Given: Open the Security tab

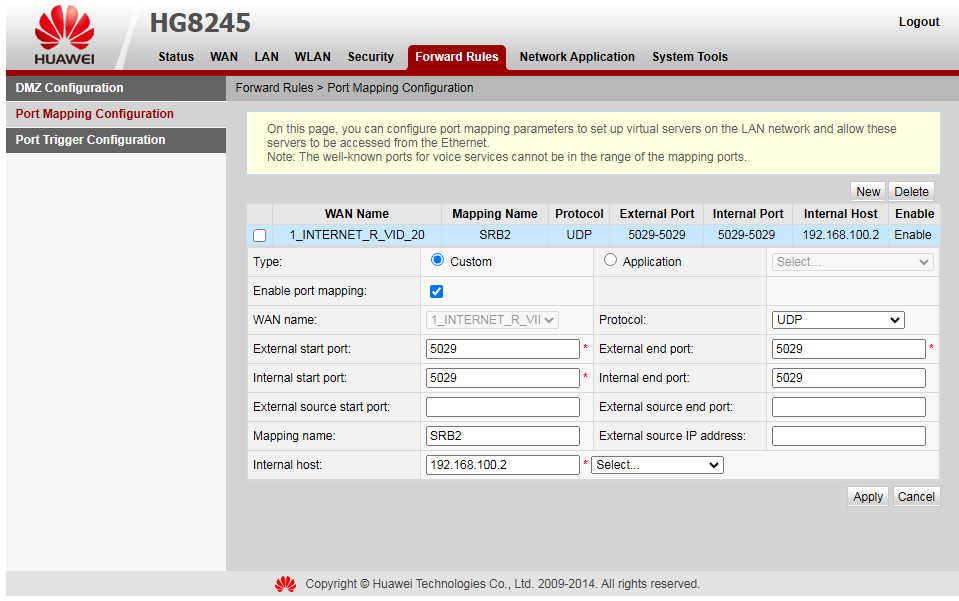Looking at the screenshot, I should click(371, 57).
